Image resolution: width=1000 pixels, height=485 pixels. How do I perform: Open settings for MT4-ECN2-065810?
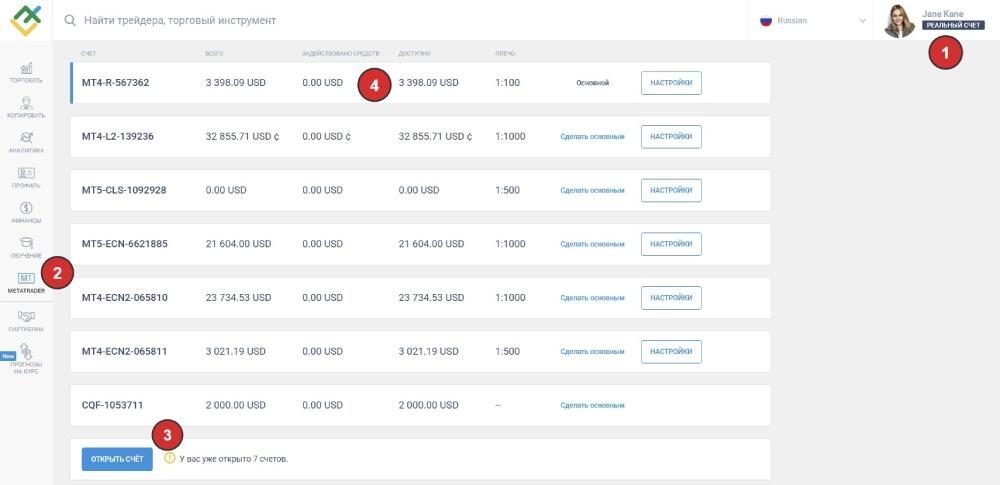point(671,297)
